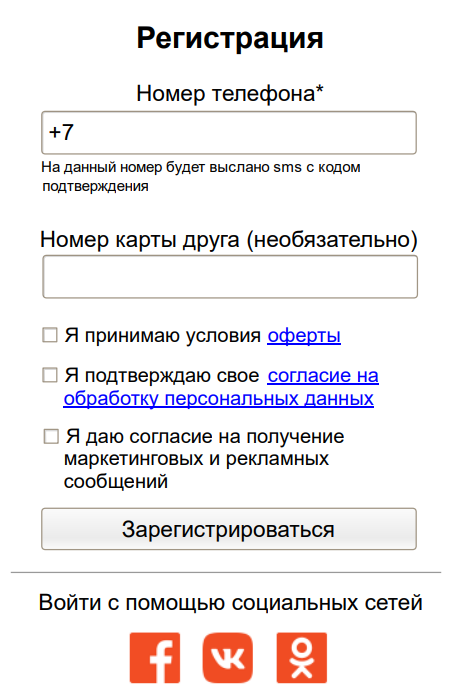455x697 pixels.
Task: Sign in with the Facebook icon
Action: (x=155, y=657)
